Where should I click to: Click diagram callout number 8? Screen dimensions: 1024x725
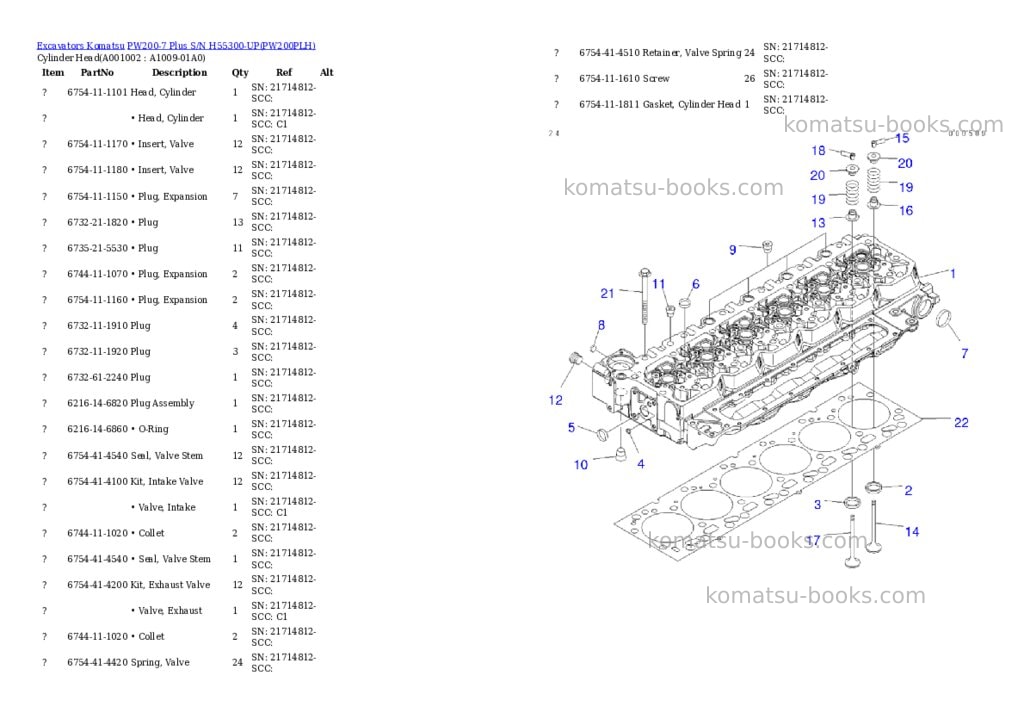601,325
